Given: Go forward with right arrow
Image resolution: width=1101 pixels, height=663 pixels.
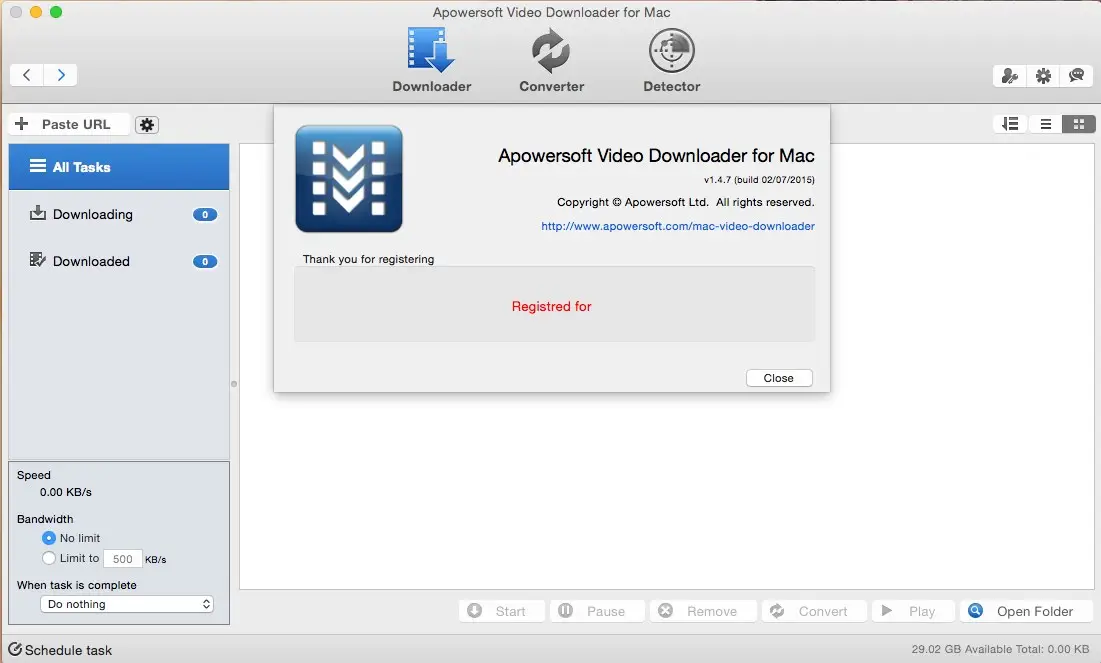Looking at the screenshot, I should click(61, 75).
